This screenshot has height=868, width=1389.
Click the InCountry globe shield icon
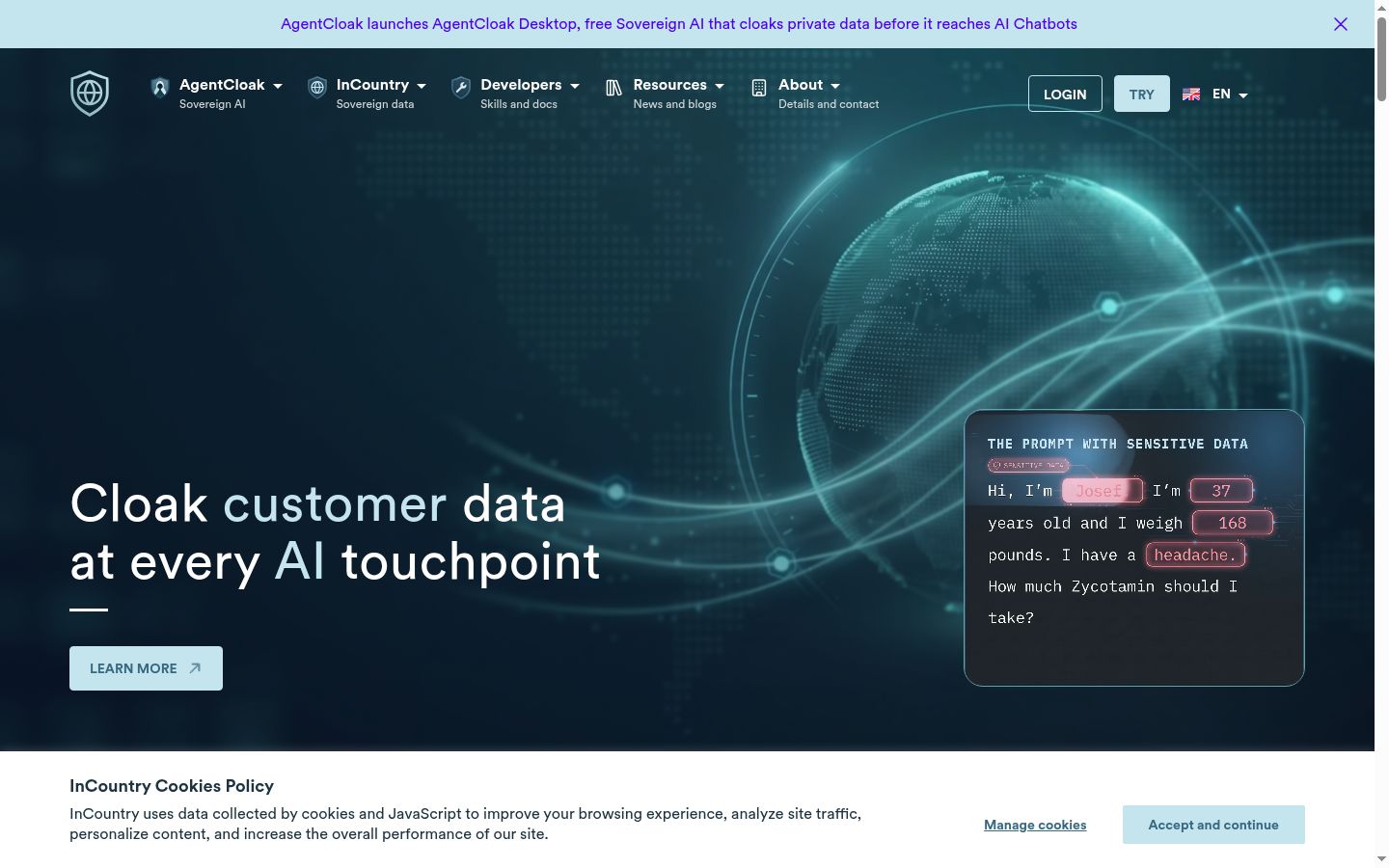point(317,88)
